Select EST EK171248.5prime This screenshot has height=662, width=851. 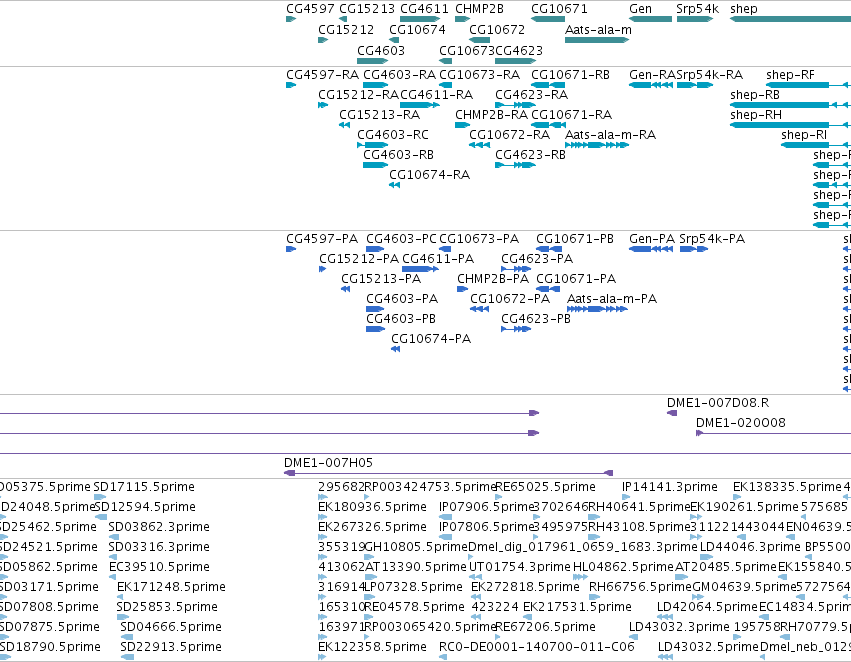click(x=171, y=587)
